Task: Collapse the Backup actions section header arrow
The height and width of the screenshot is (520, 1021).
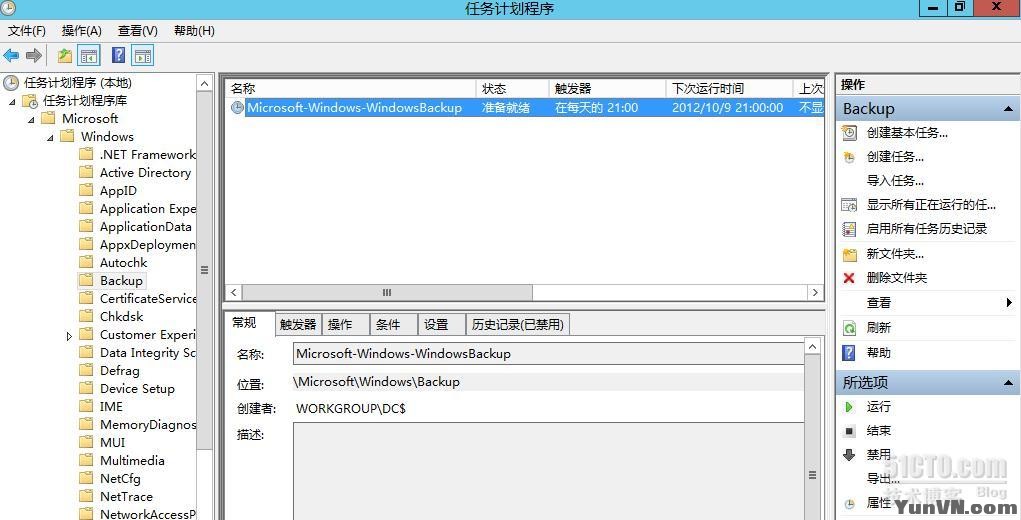Action: pyautogui.click(x=1008, y=109)
